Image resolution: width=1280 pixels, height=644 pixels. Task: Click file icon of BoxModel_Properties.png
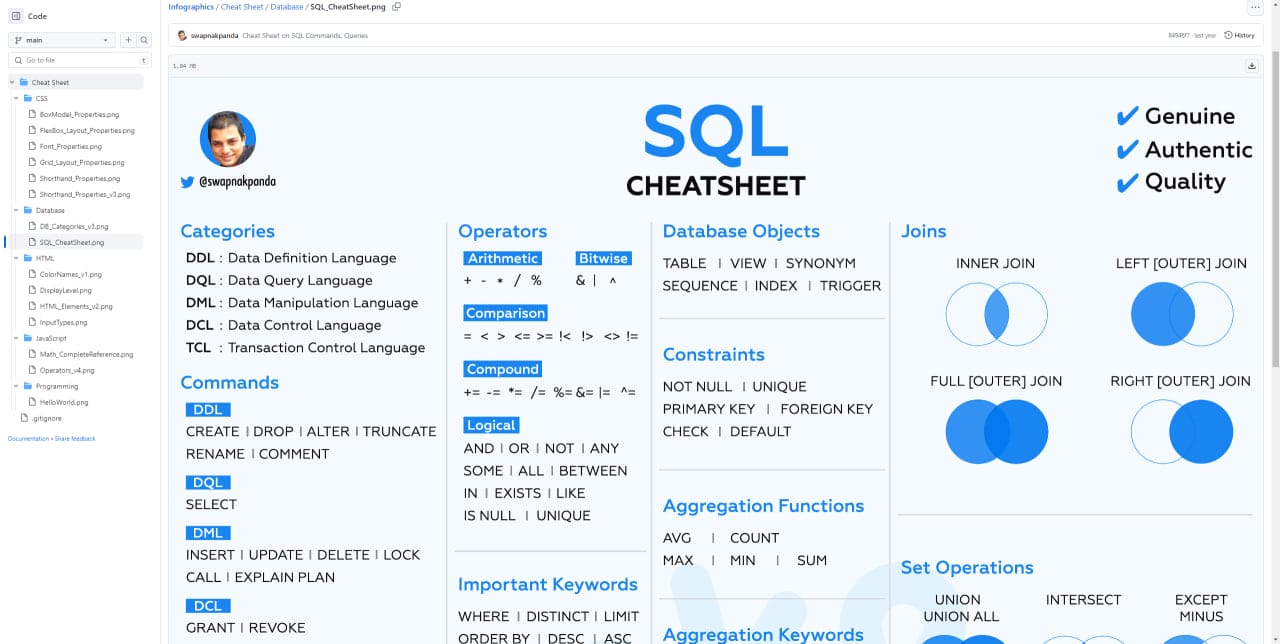coord(32,114)
